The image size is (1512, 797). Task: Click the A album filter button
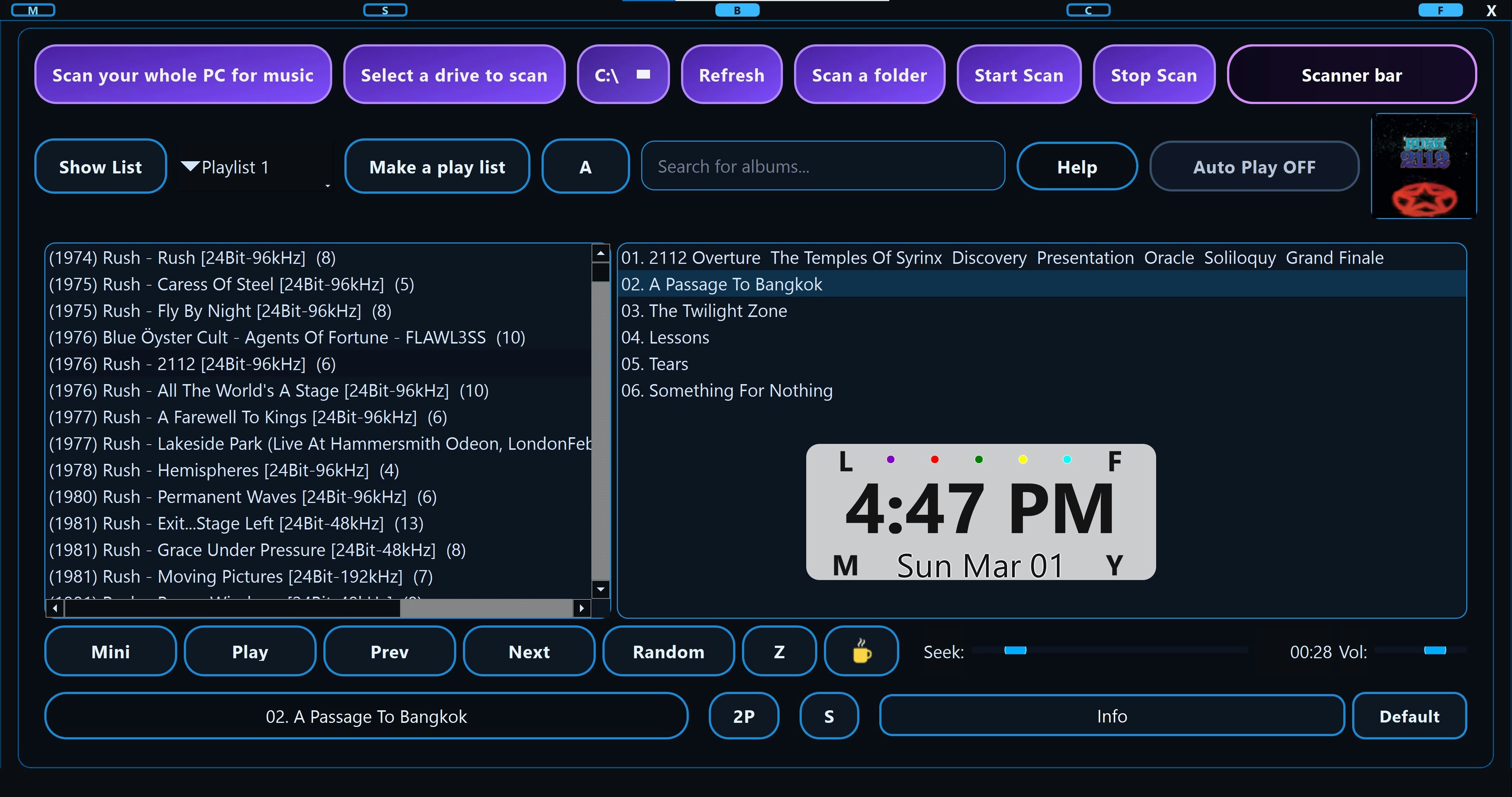[x=585, y=167]
